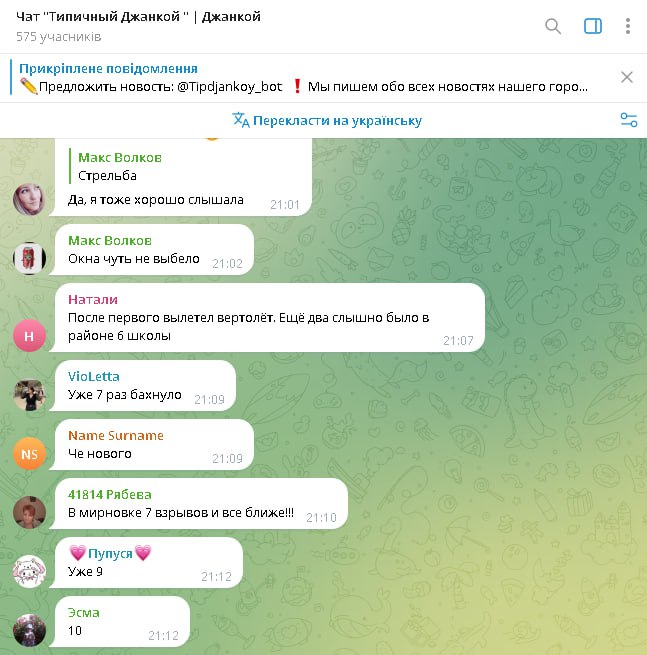Image resolution: width=647 pixels, height=655 pixels.
Task: Open the pinned message Прикріплене повідомлення
Action: pyautogui.click(x=303, y=78)
